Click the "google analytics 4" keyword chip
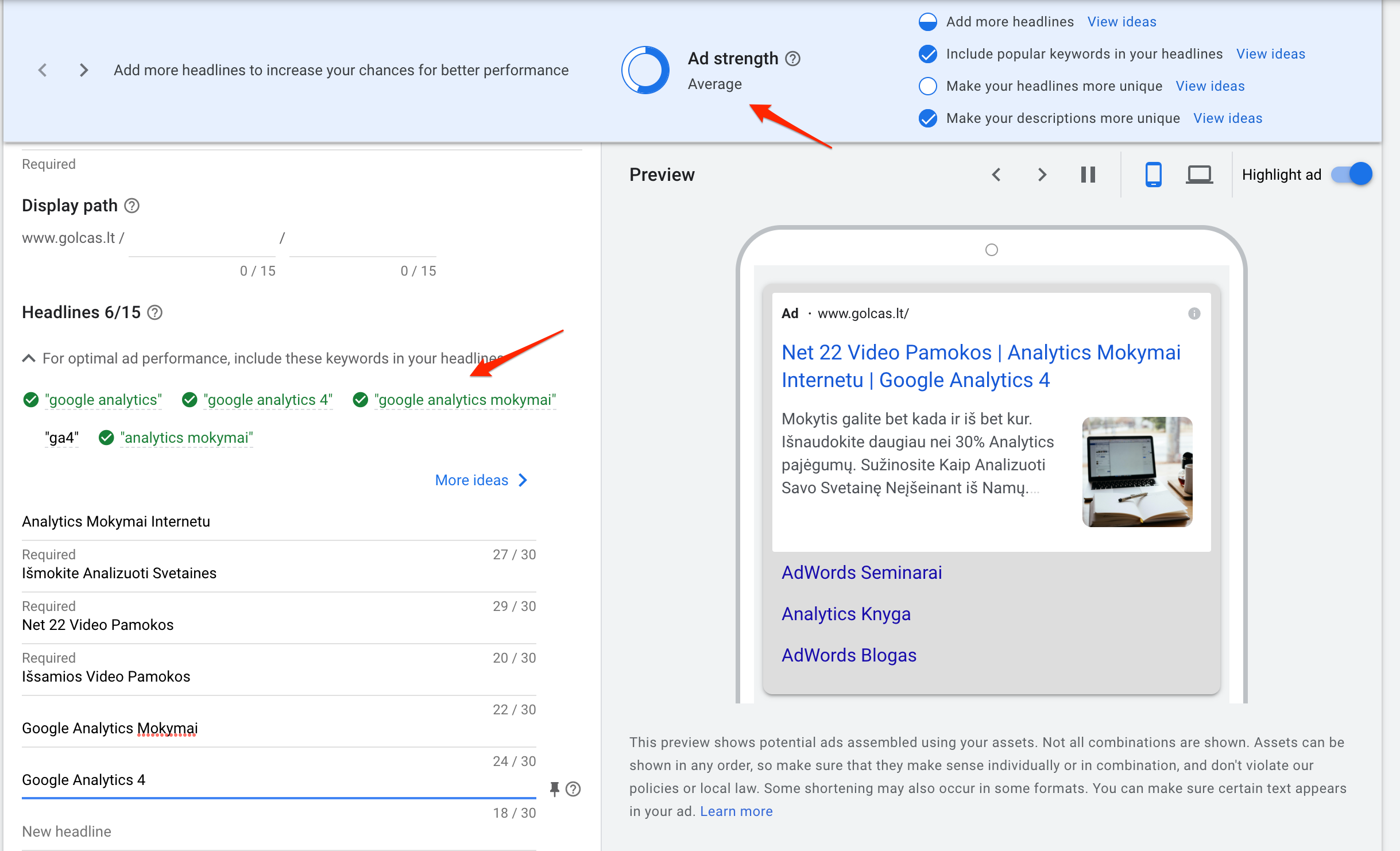The width and height of the screenshot is (1400, 851). click(x=268, y=400)
